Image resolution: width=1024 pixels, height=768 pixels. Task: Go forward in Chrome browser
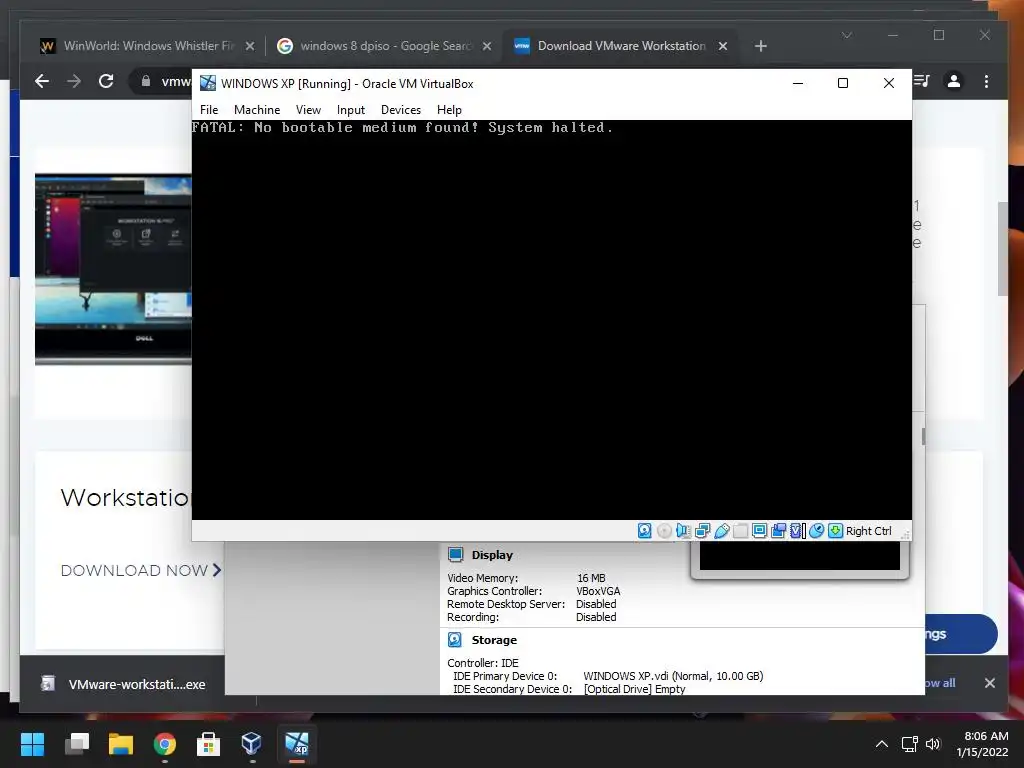click(74, 81)
